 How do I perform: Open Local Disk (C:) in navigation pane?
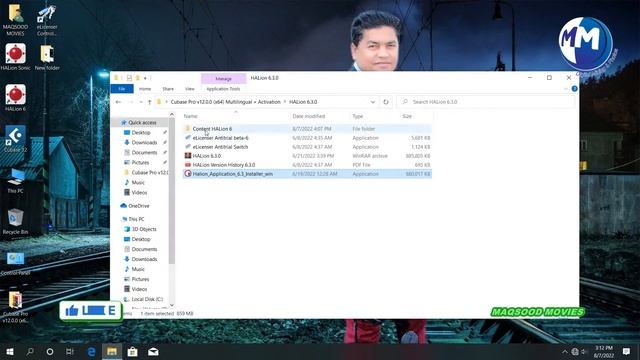click(x=147, y=299)
